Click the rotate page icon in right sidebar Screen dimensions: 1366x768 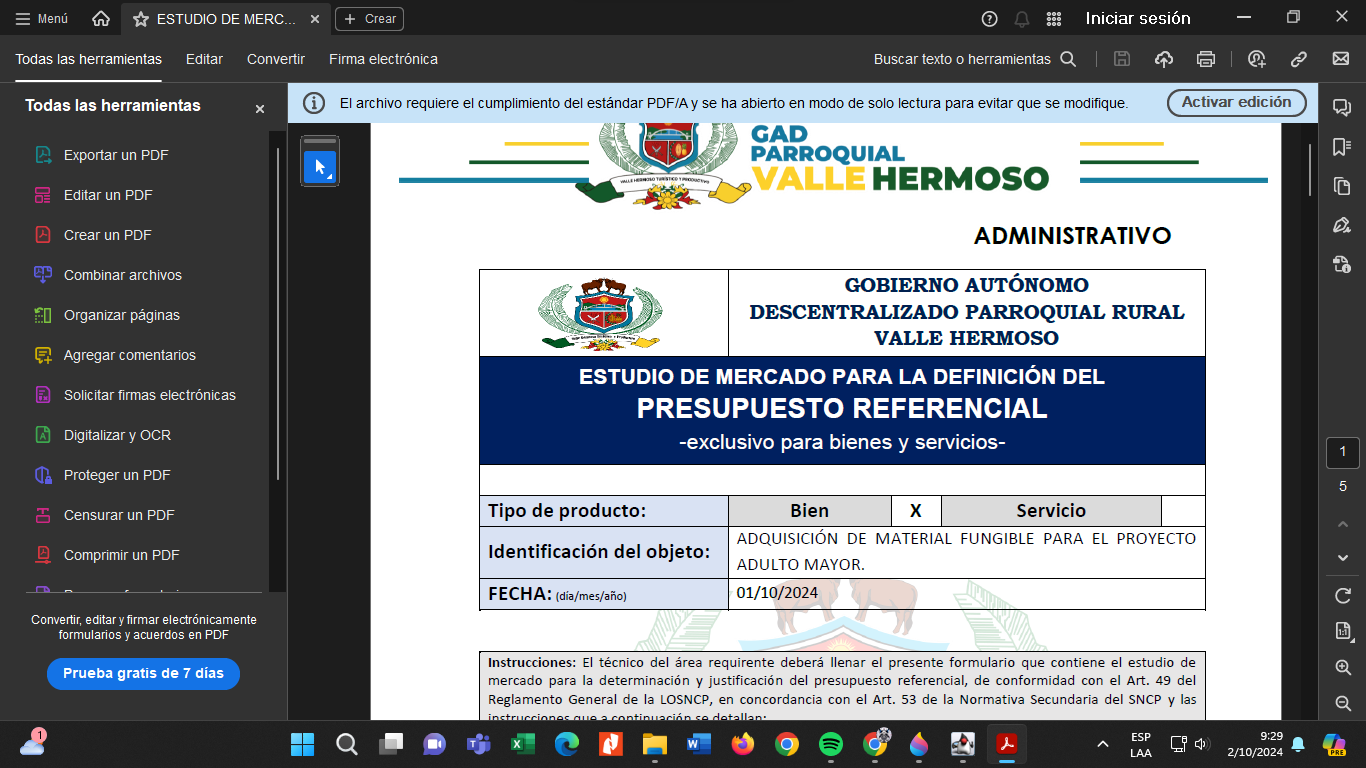1342,596
